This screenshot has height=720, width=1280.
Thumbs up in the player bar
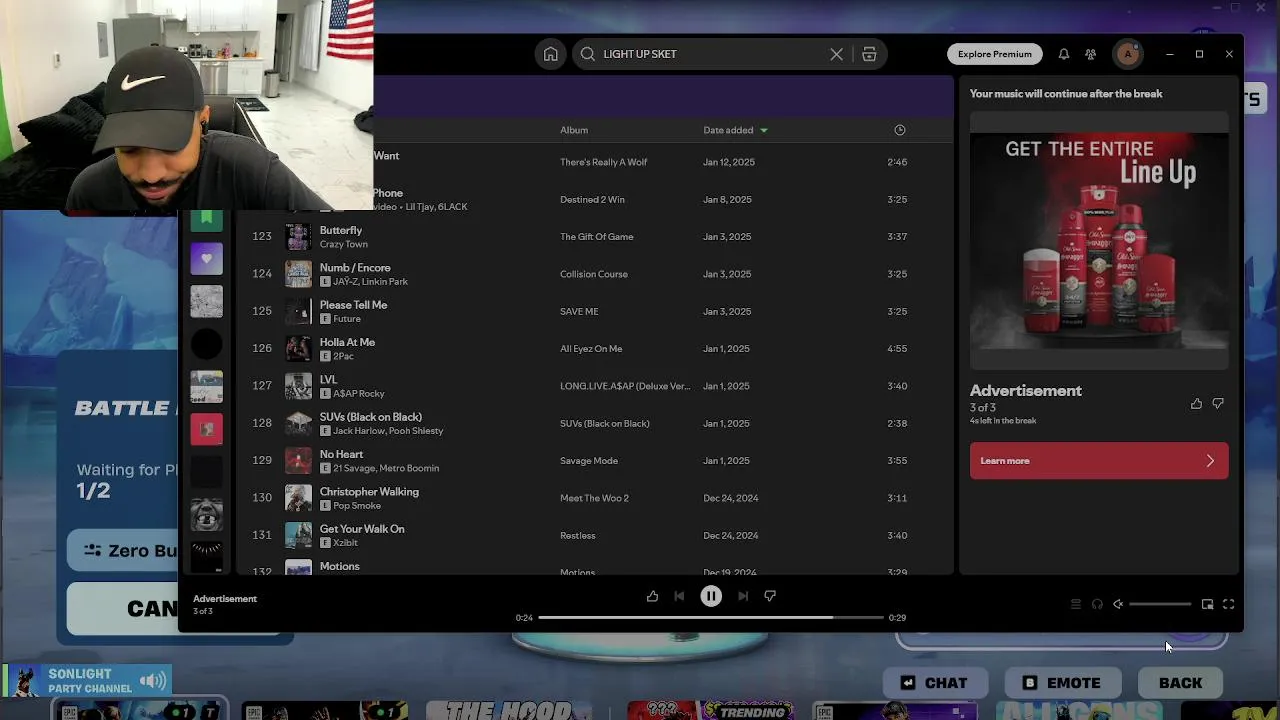652,596
